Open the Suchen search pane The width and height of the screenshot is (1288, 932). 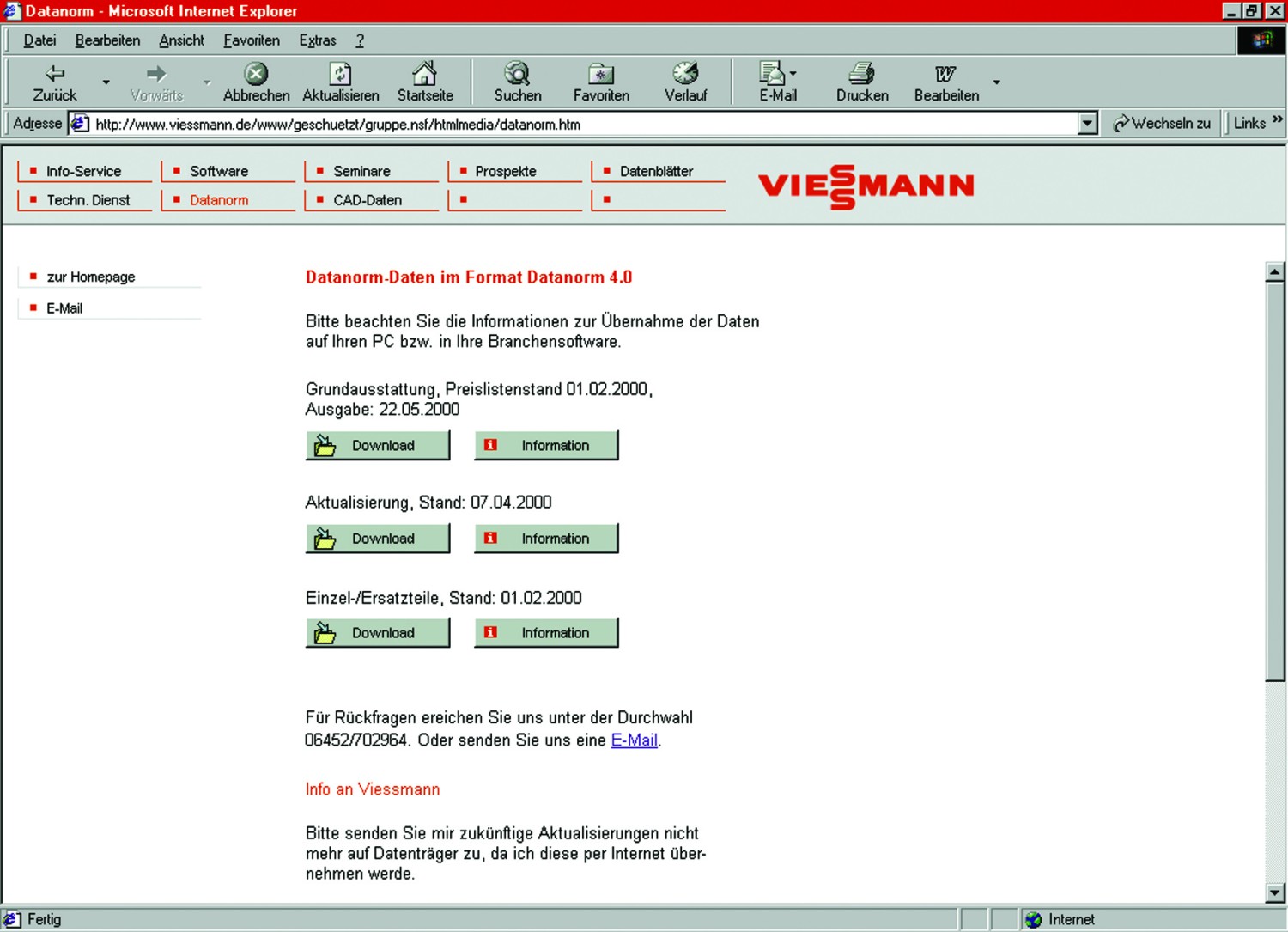click(518, 82)
